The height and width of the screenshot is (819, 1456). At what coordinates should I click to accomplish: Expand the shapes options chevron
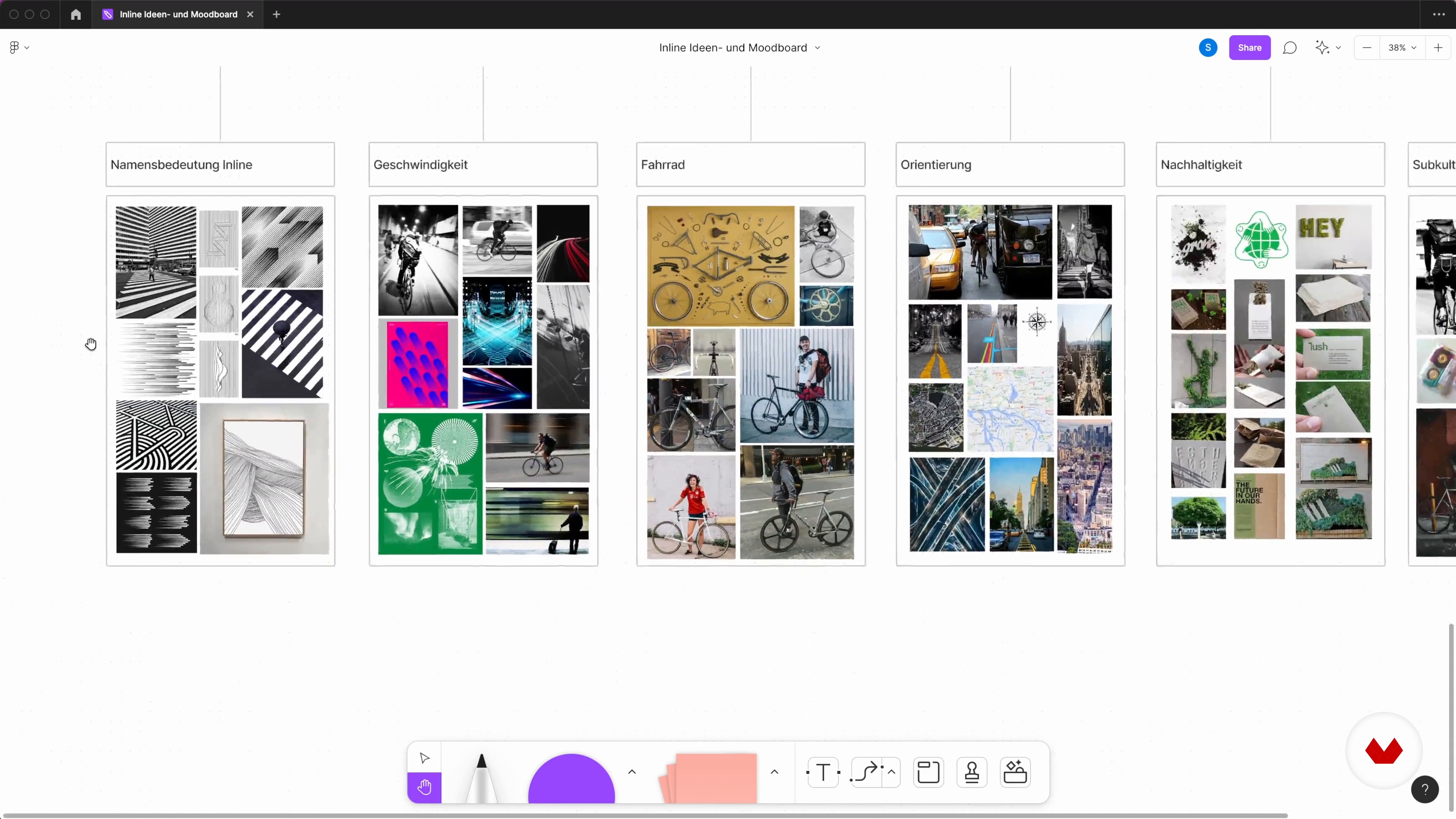pyautogui.click(x=632, y=772)
